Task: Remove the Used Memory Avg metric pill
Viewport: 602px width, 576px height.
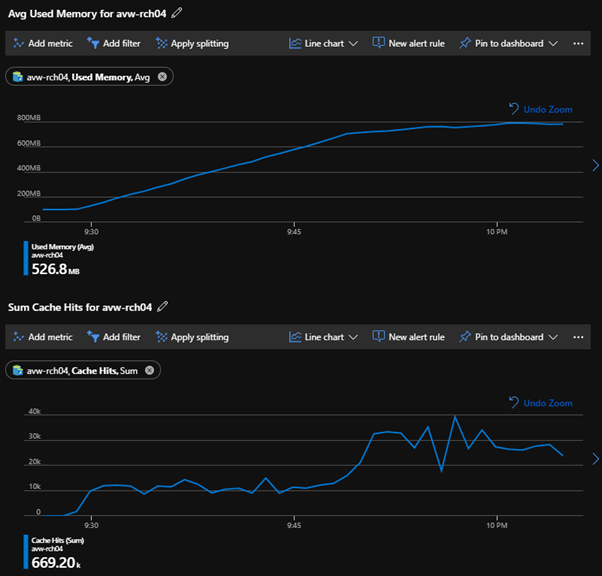Action: 163,76
